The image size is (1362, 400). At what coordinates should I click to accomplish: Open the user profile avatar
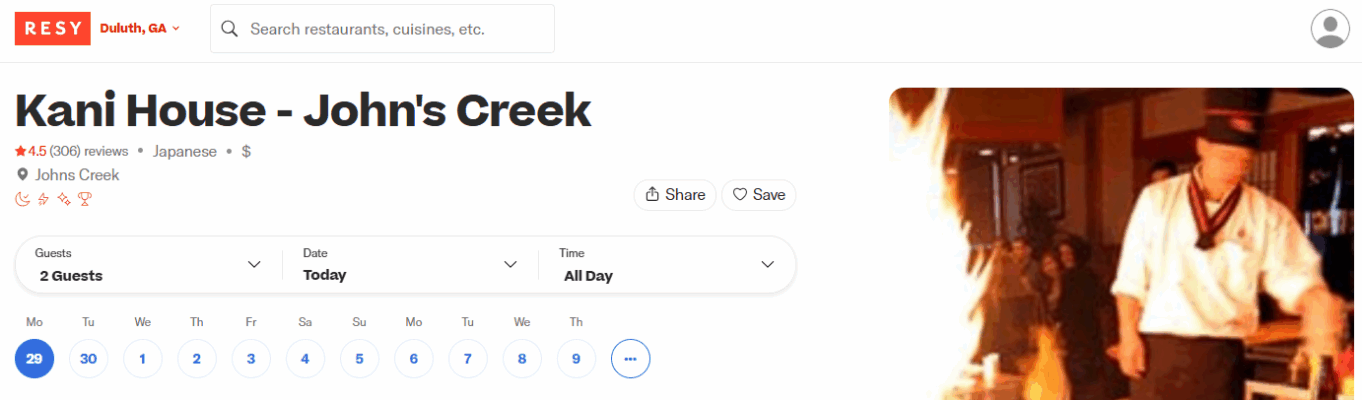click(1330, 28)
